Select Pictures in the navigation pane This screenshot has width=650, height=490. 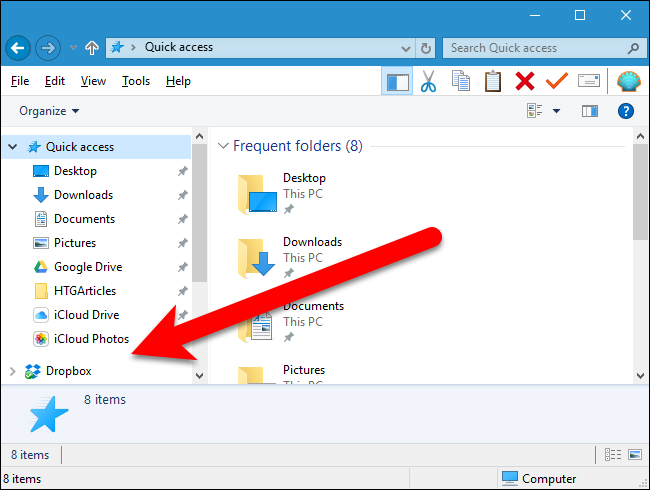pyautogui.click(x=75, y=243)
